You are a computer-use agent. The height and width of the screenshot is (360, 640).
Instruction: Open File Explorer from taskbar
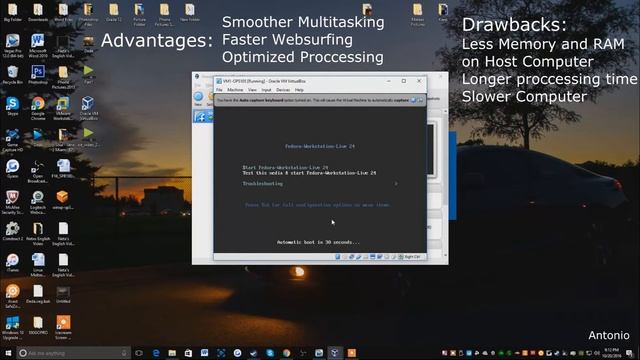pos(172,353)
